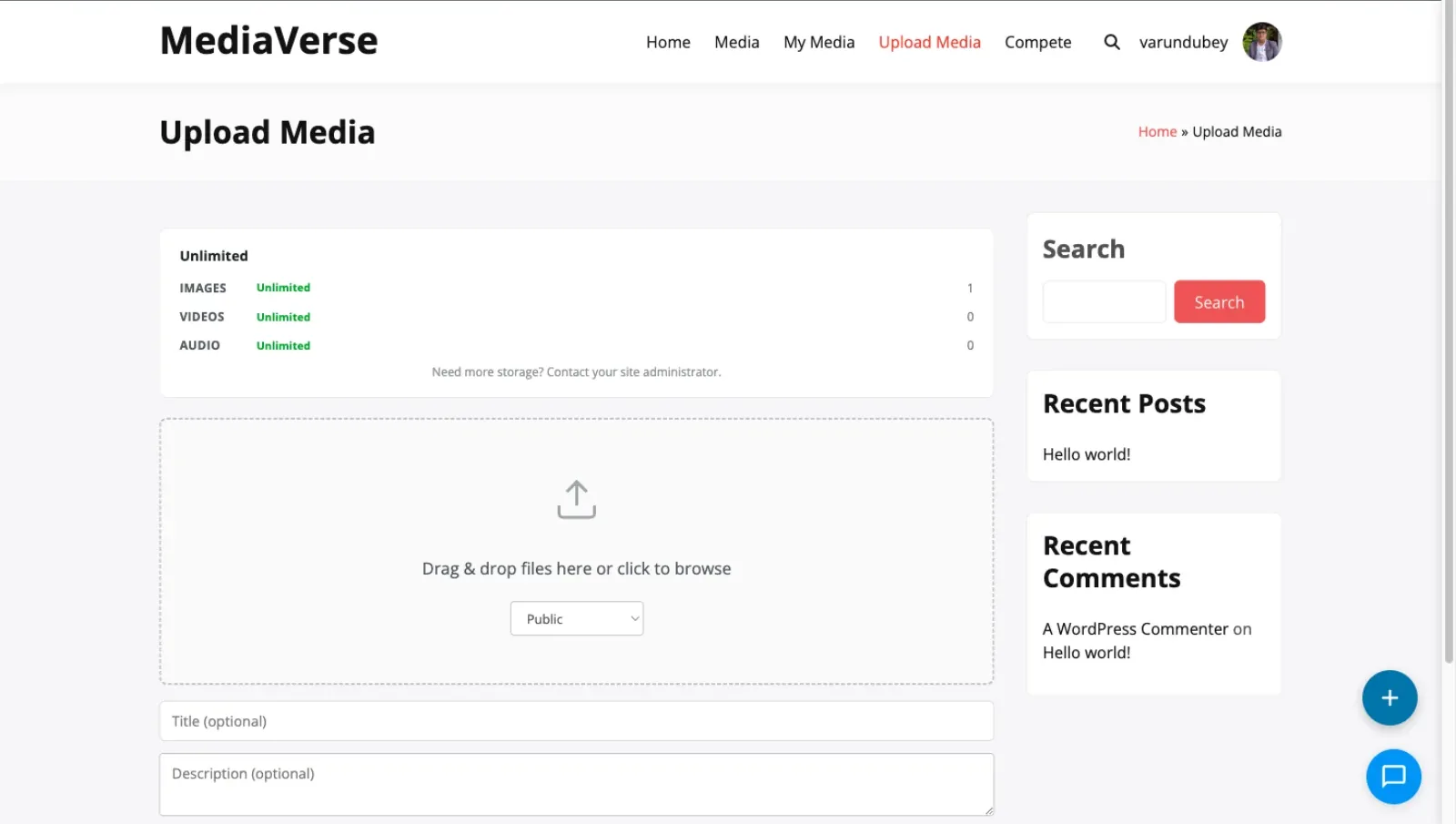Screen dimensions: 1456x824
Task: Open the Hello world! recent post
Action: point(1087,454)
